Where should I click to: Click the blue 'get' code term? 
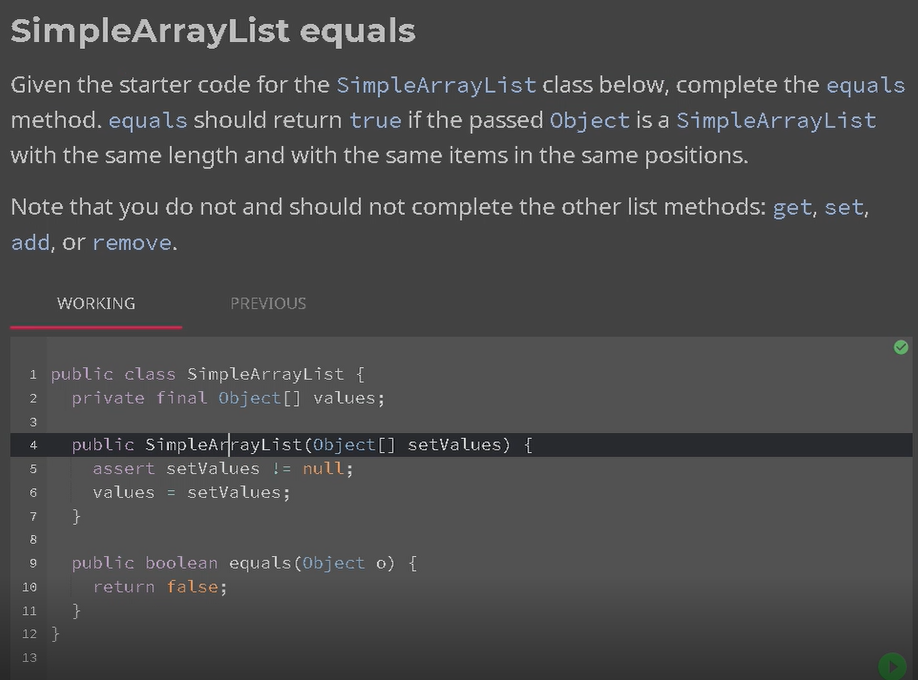click(x=792, y=207)
